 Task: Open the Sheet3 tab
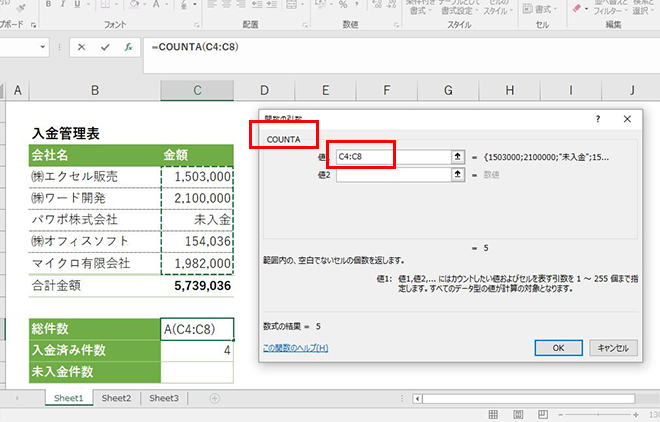click(163, 398)
